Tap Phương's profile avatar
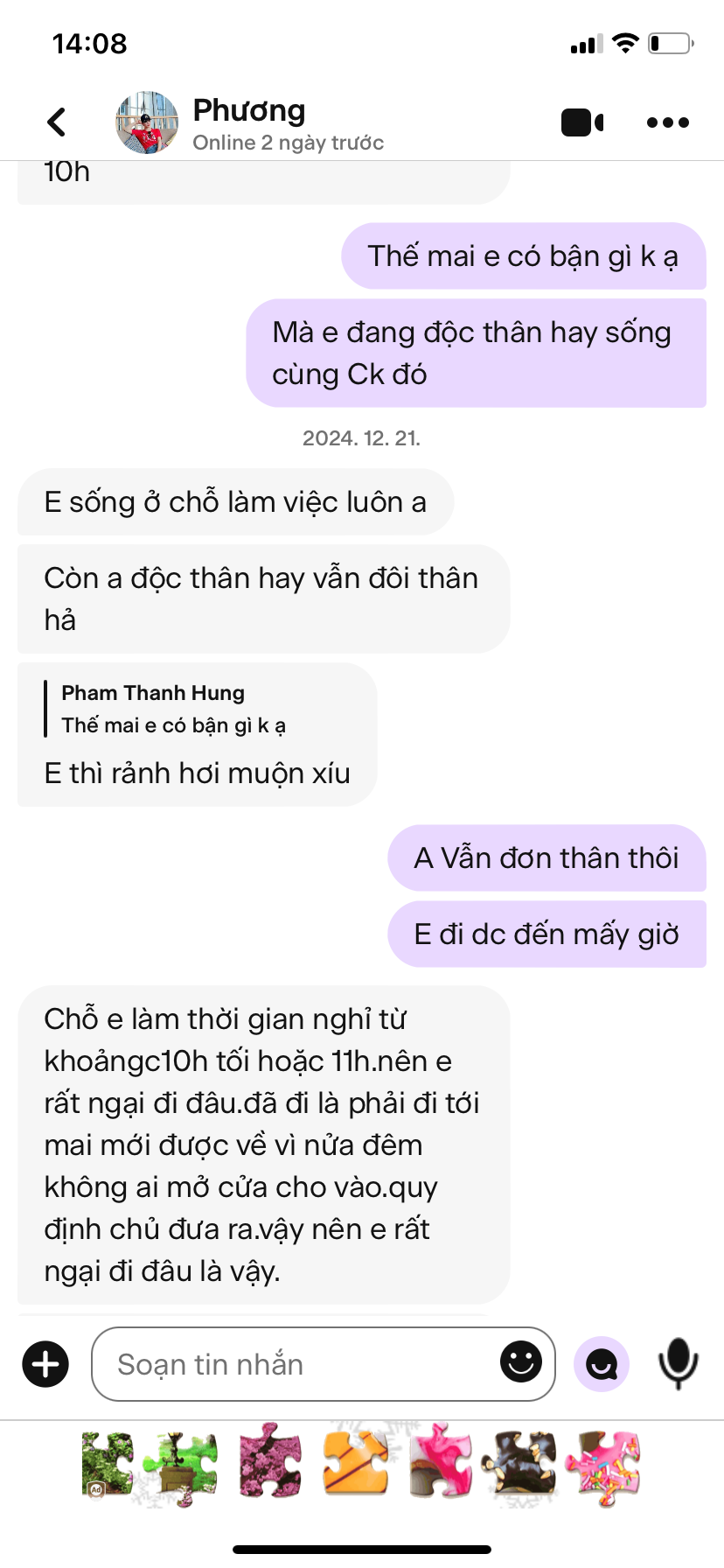This screenshot has height=1568, width=724. point(147,122)
